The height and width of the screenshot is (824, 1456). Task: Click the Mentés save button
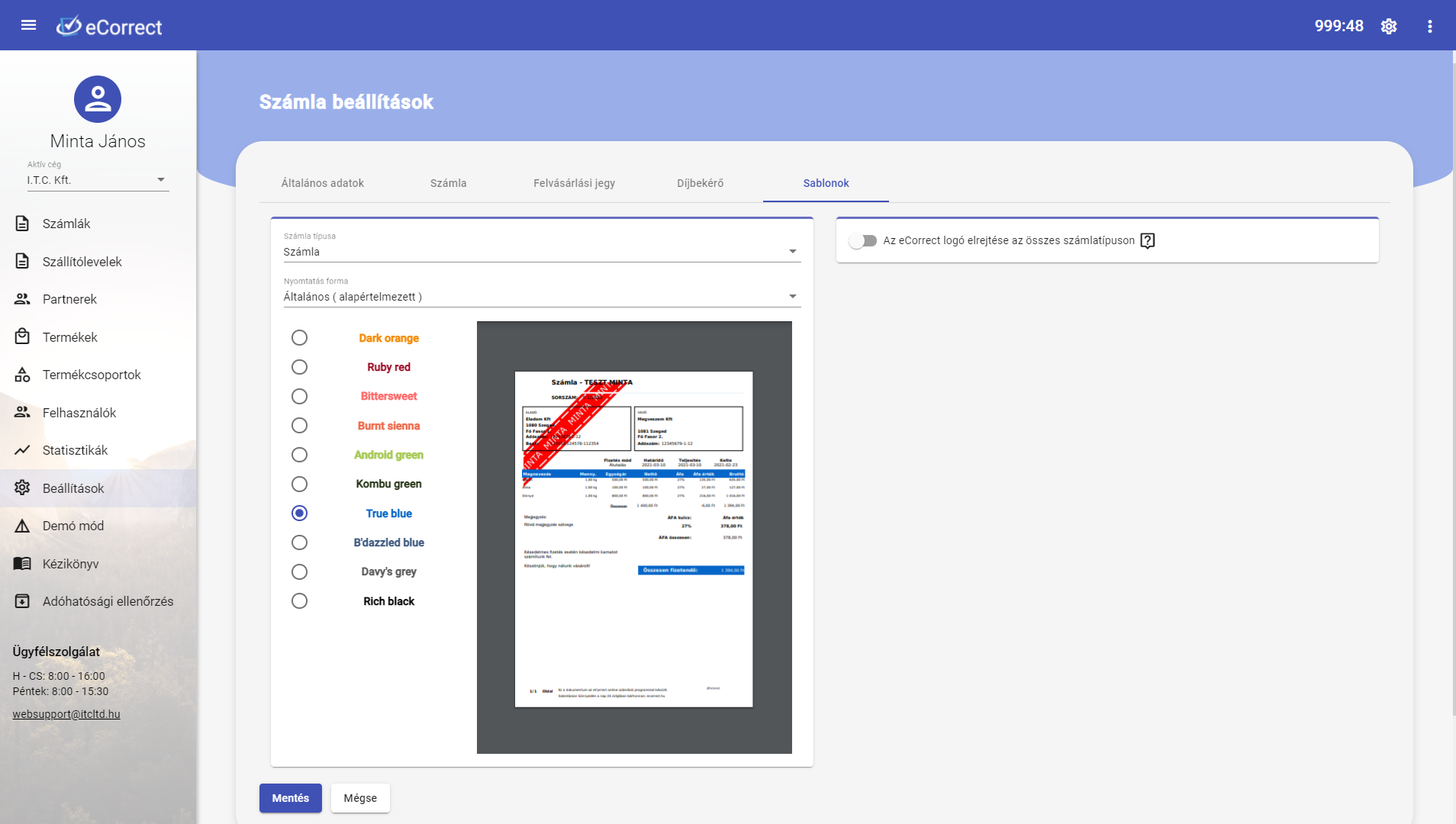pos(290,798)
